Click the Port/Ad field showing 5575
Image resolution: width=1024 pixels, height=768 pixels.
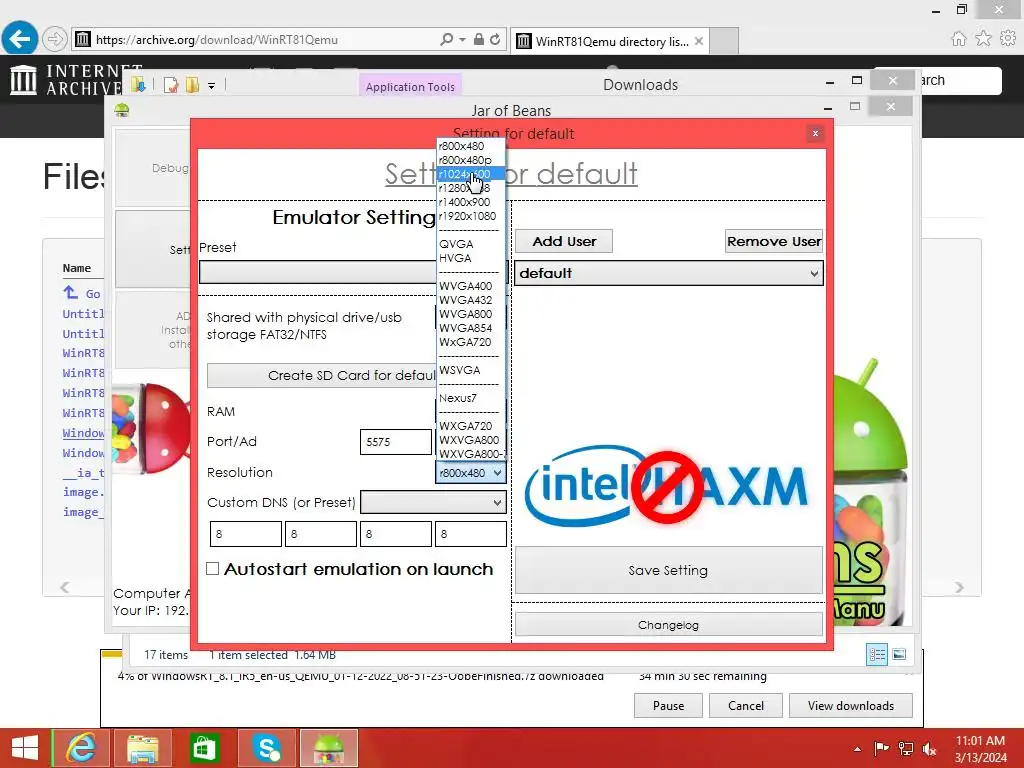tap(396, 442)
